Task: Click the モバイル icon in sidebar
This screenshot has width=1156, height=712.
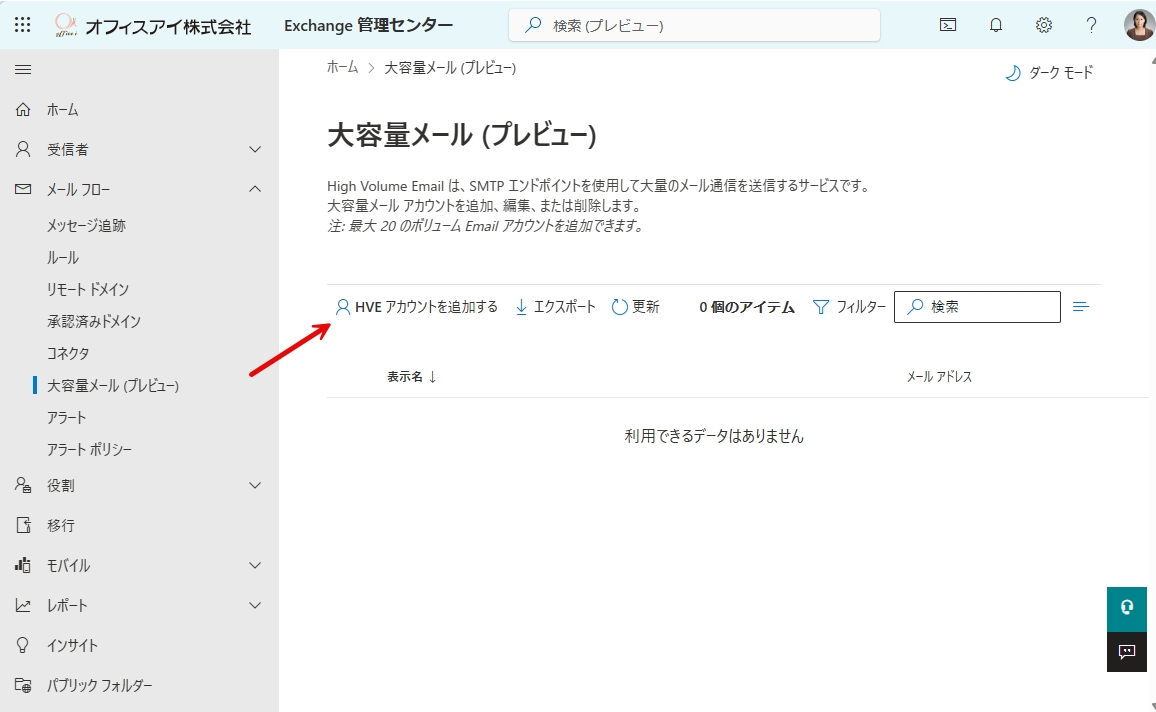Action: [x=23, y=565]
